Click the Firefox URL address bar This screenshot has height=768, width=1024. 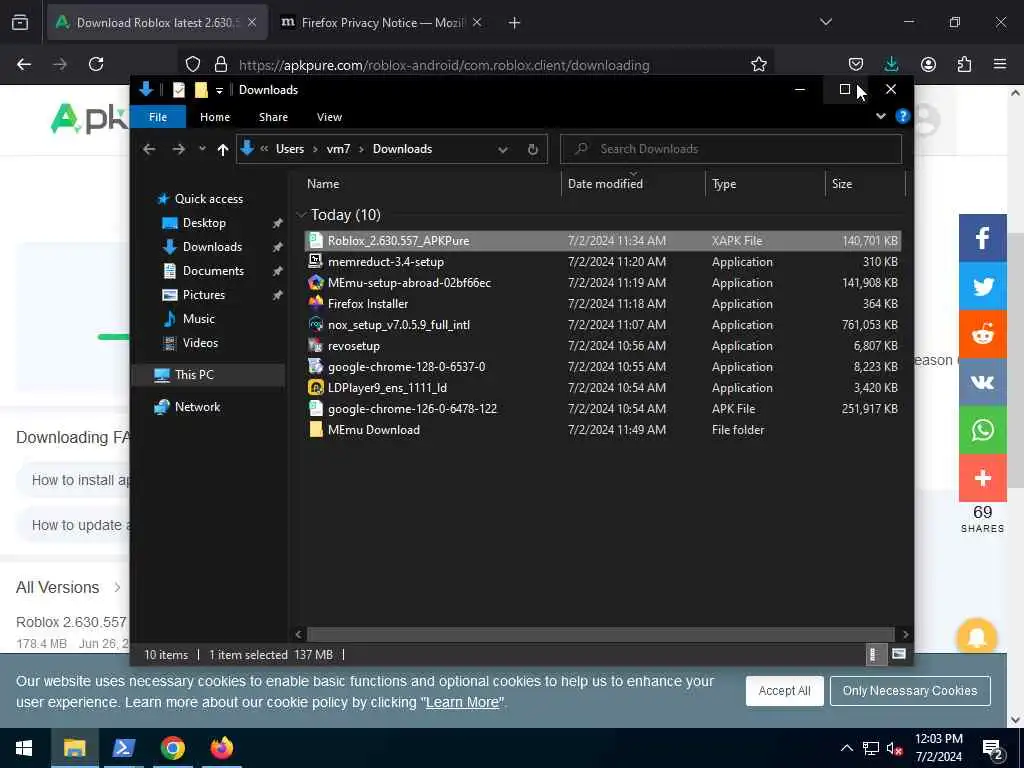(444, 65)
